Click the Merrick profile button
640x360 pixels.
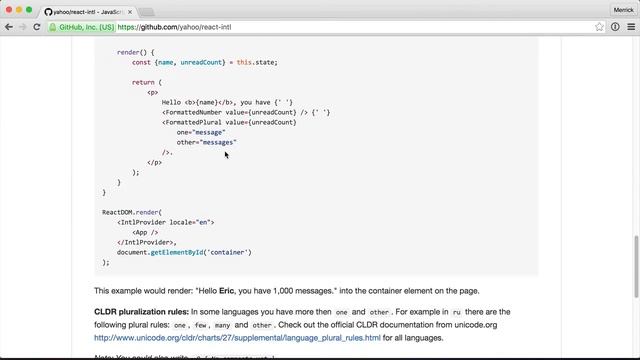[x=623, y=10]
